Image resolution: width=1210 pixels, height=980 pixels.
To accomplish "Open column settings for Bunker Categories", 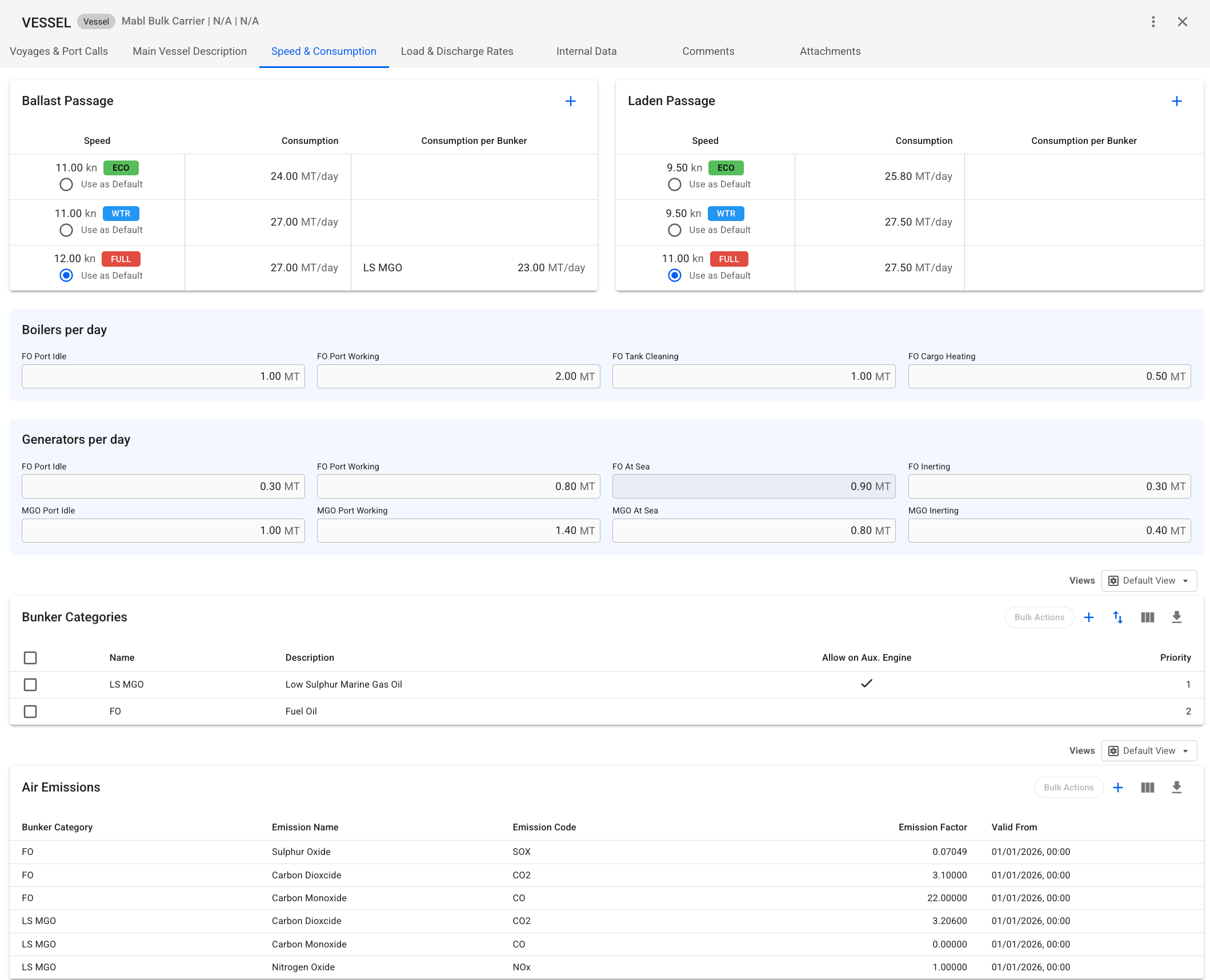I will pyautogui.click(x=1147, y=617).
